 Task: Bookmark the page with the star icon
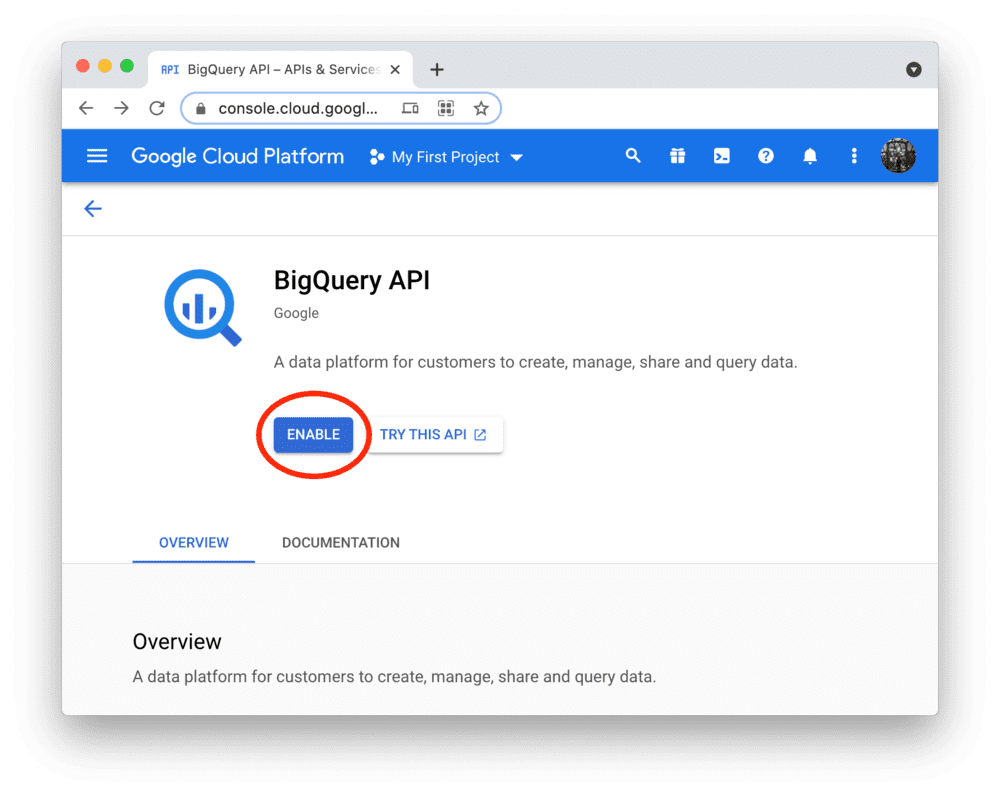[481, 108]
